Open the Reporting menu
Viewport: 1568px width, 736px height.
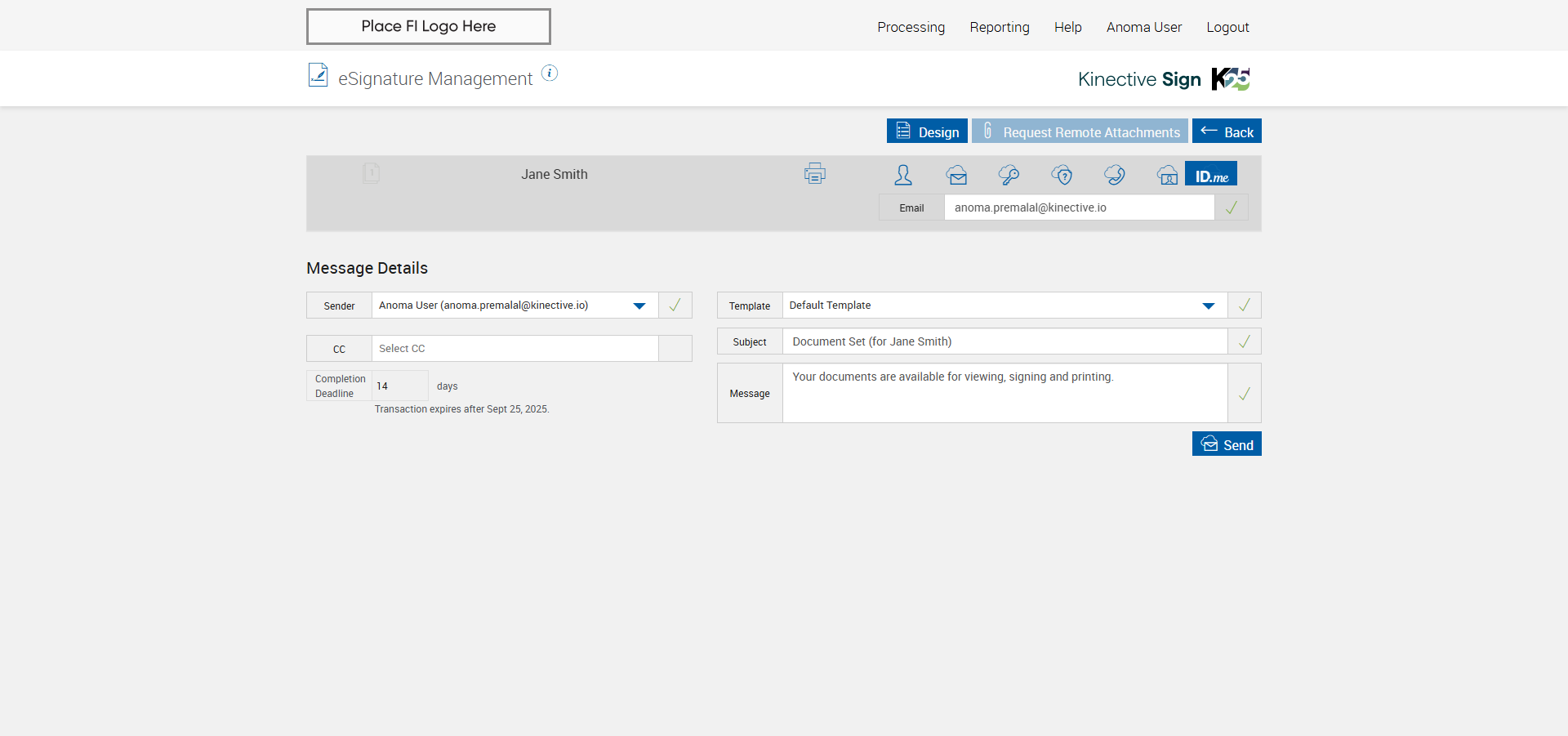coord(999,27)
